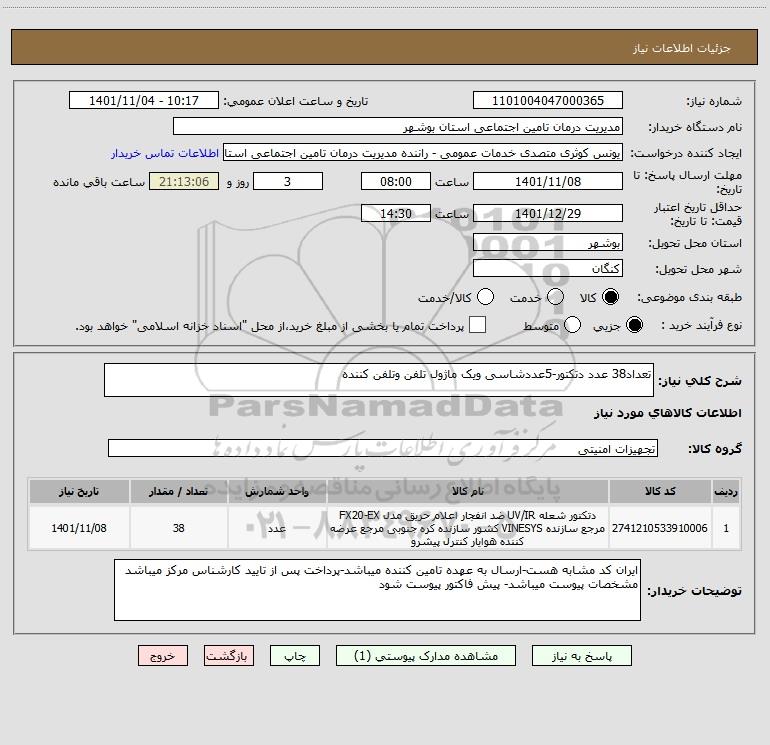Click the delivery province field بوشهر
Image resolution: width=770 pixels, height=745 pixels.
(x=548, y=243)
